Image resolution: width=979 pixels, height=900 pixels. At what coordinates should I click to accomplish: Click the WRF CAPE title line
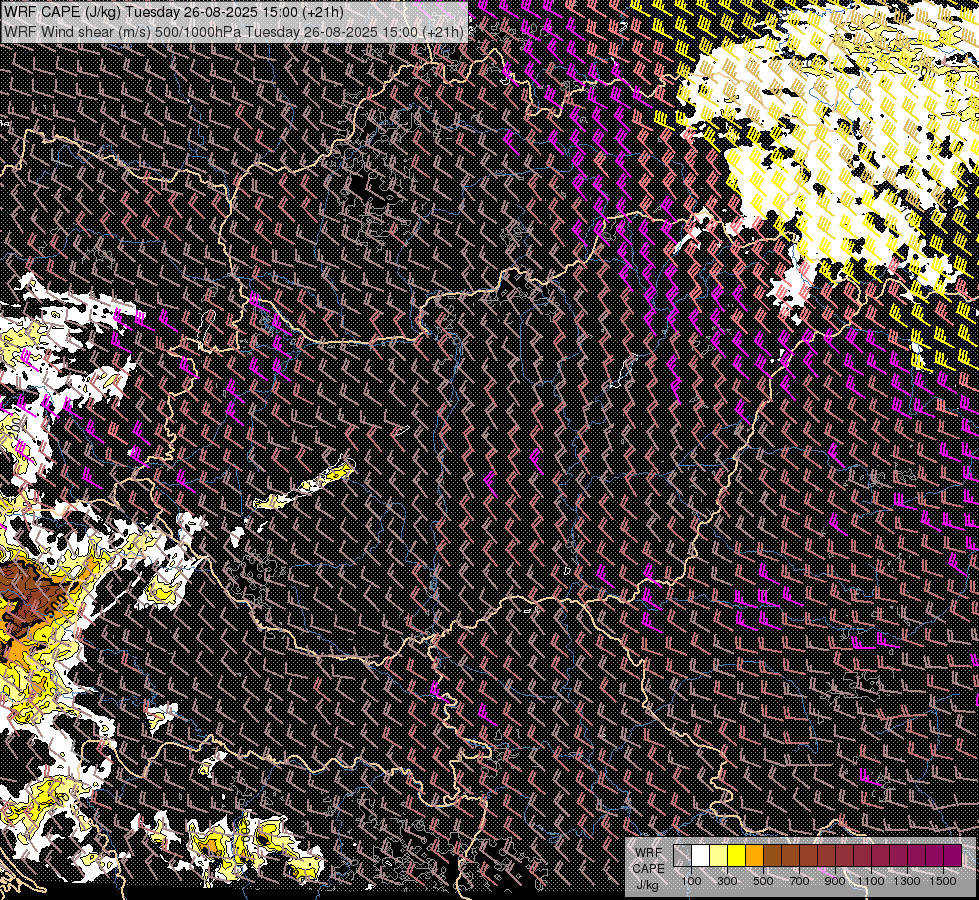[172, 11]
